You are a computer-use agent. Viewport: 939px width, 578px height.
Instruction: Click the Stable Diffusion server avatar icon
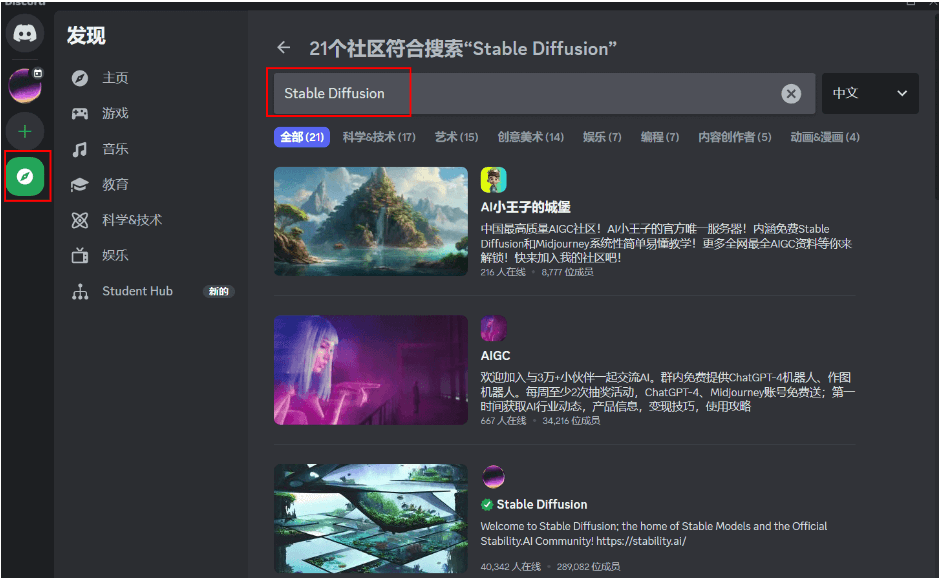pos(493,477)
